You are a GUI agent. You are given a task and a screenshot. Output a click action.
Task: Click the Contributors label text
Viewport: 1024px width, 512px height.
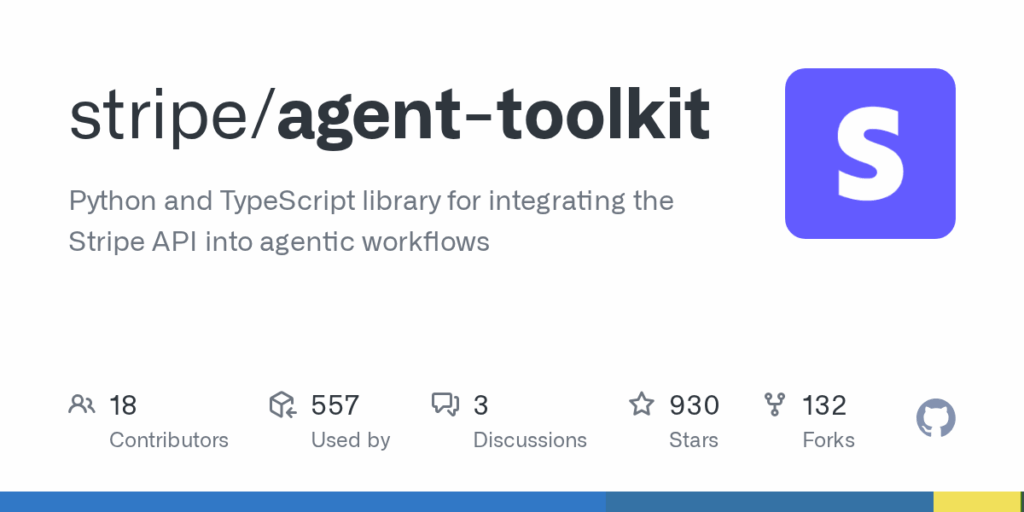pos(168,440)
